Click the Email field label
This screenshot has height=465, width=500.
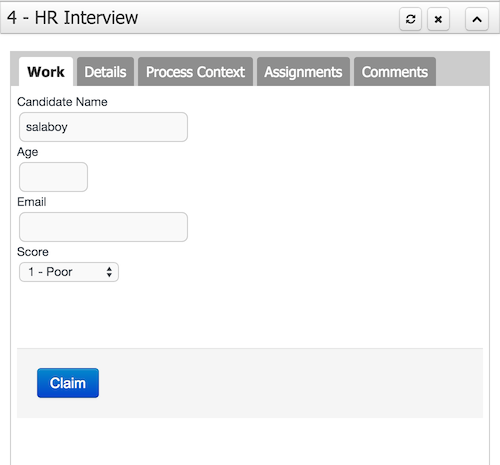(32, 202)
